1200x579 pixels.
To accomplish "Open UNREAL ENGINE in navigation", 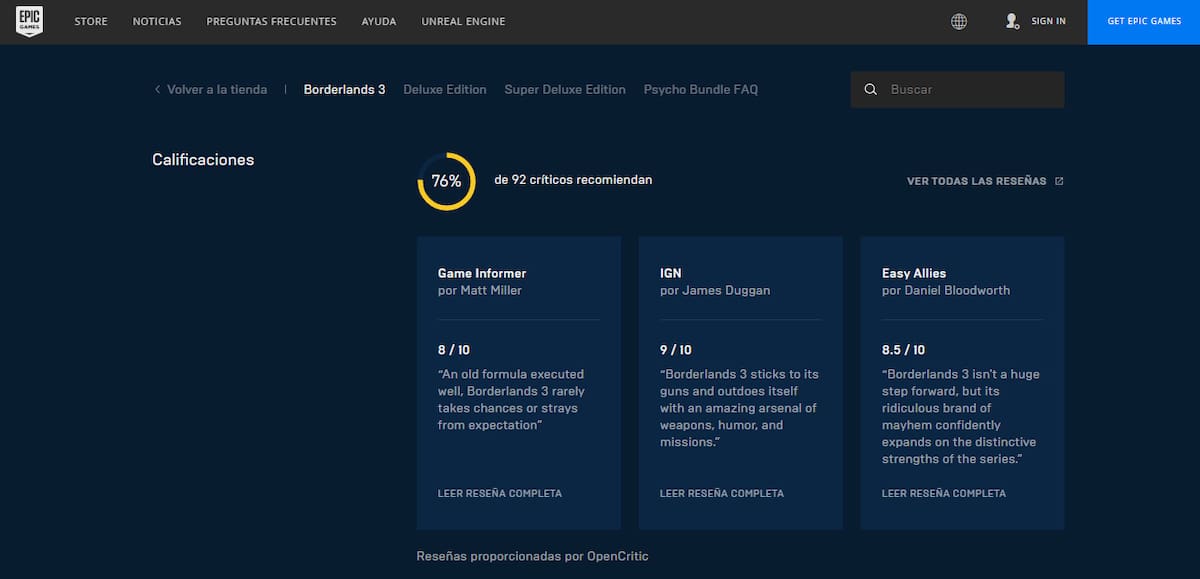I will click(x=463, y=21).
